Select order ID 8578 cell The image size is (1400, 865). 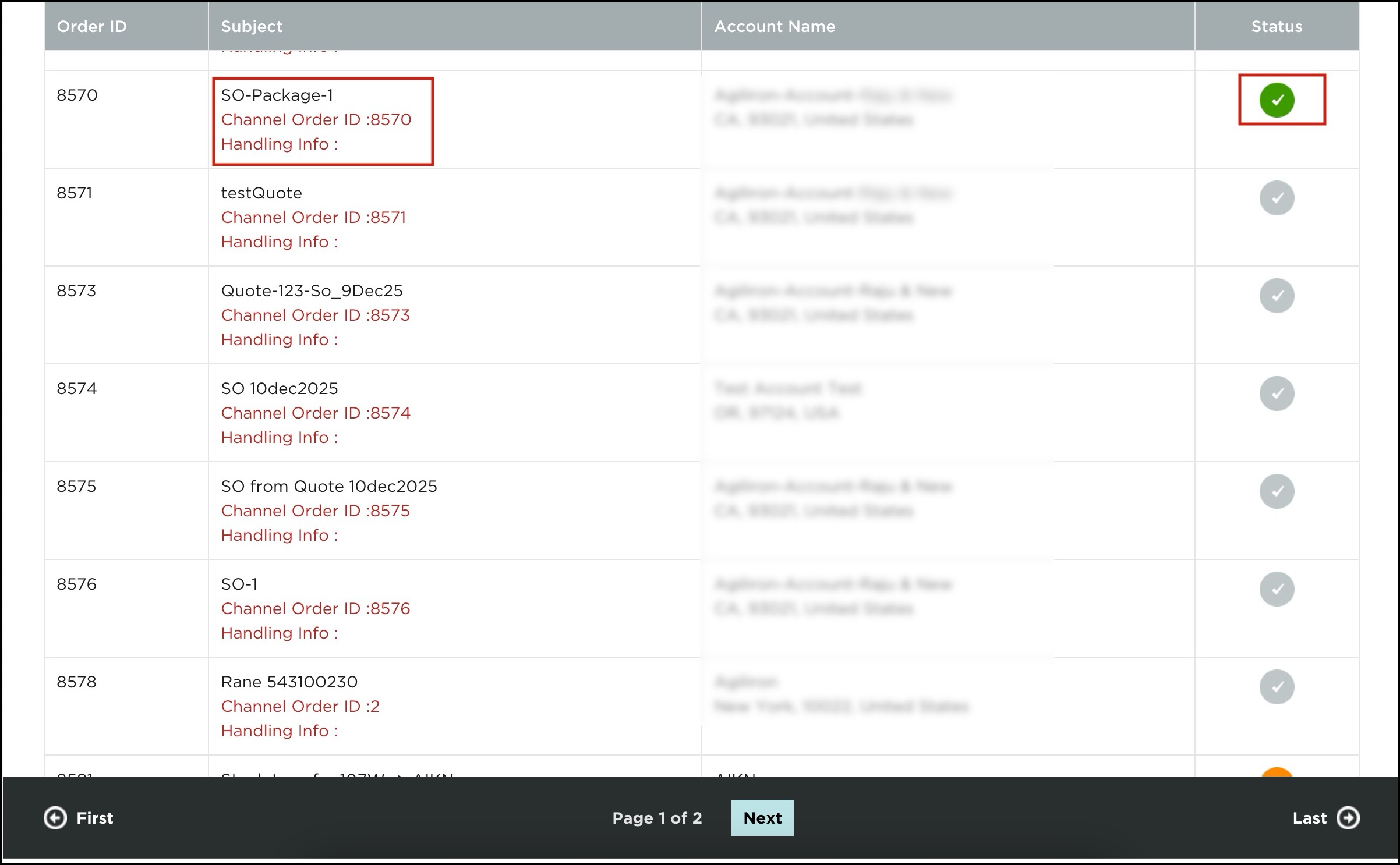[76, 682]
